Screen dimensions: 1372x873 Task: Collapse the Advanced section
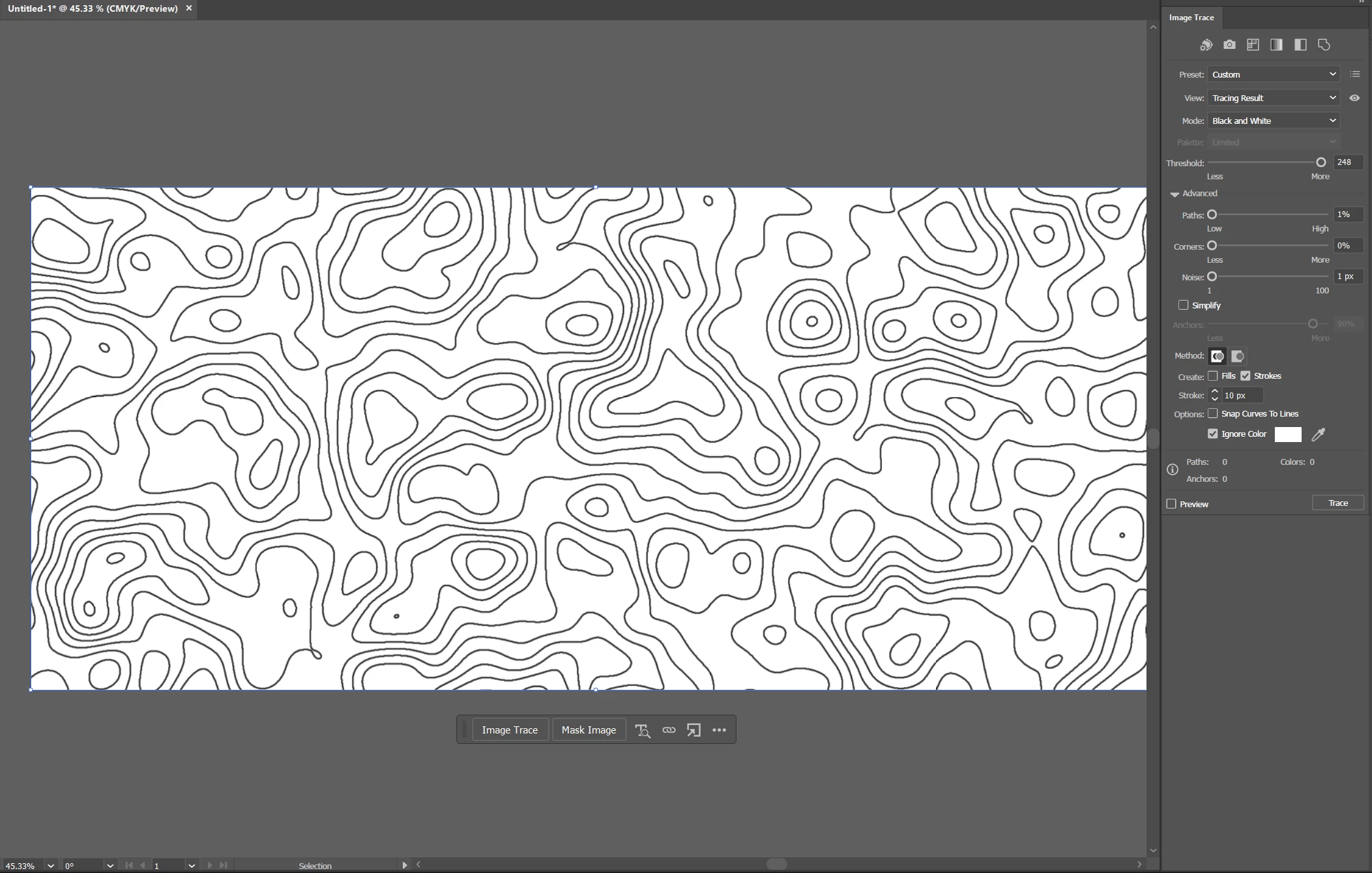point(1175,194)
